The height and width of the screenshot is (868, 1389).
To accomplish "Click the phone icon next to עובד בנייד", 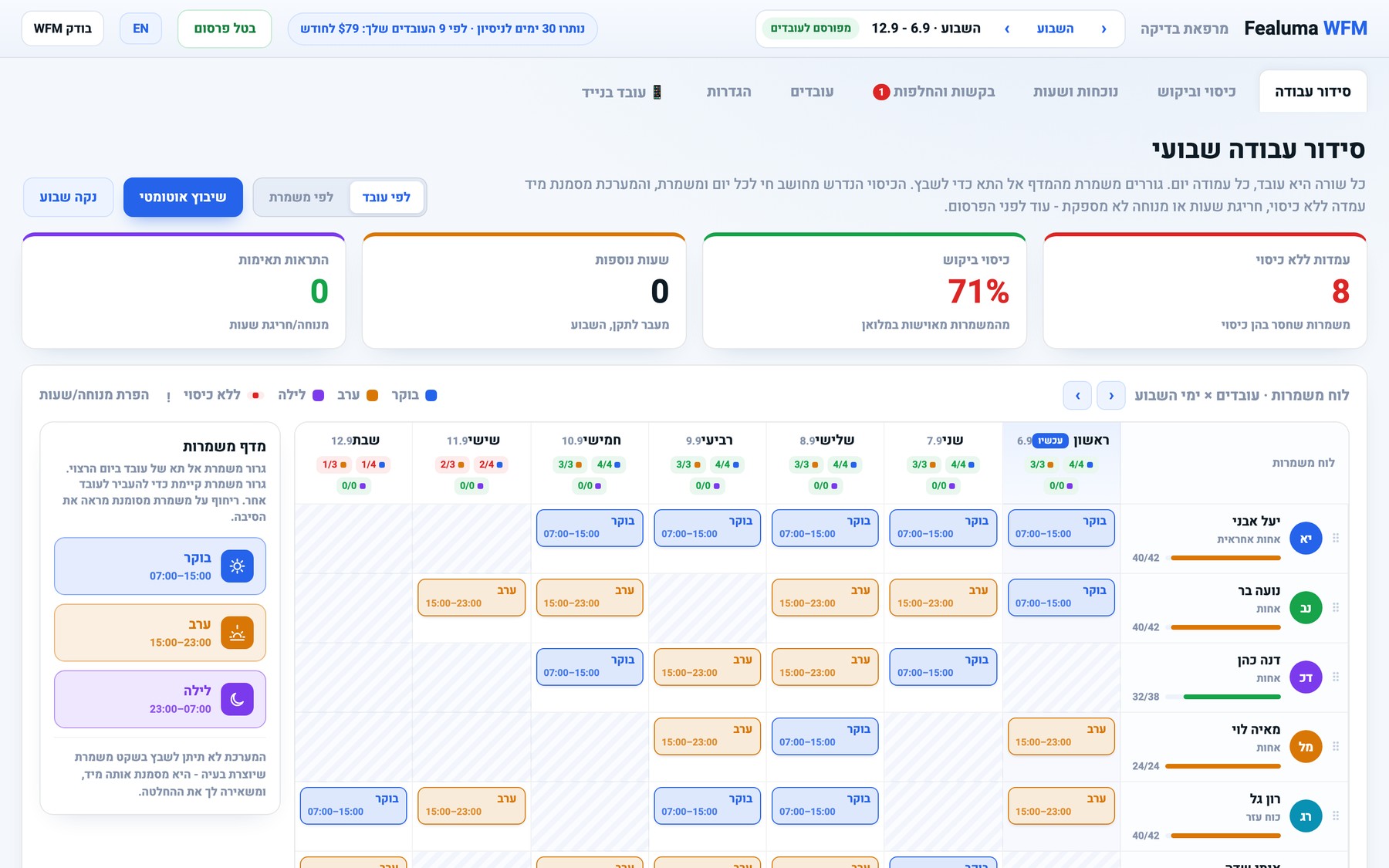I will (x=657, y=93).
